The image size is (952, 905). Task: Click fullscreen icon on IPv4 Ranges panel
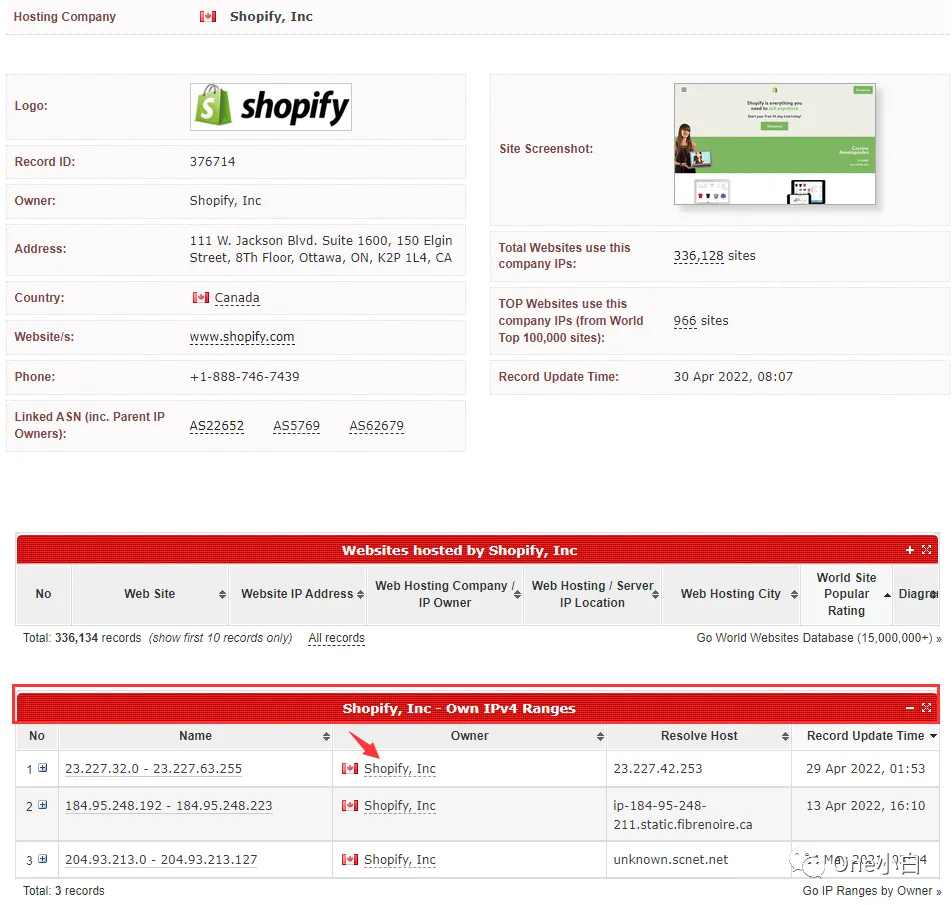926,708
